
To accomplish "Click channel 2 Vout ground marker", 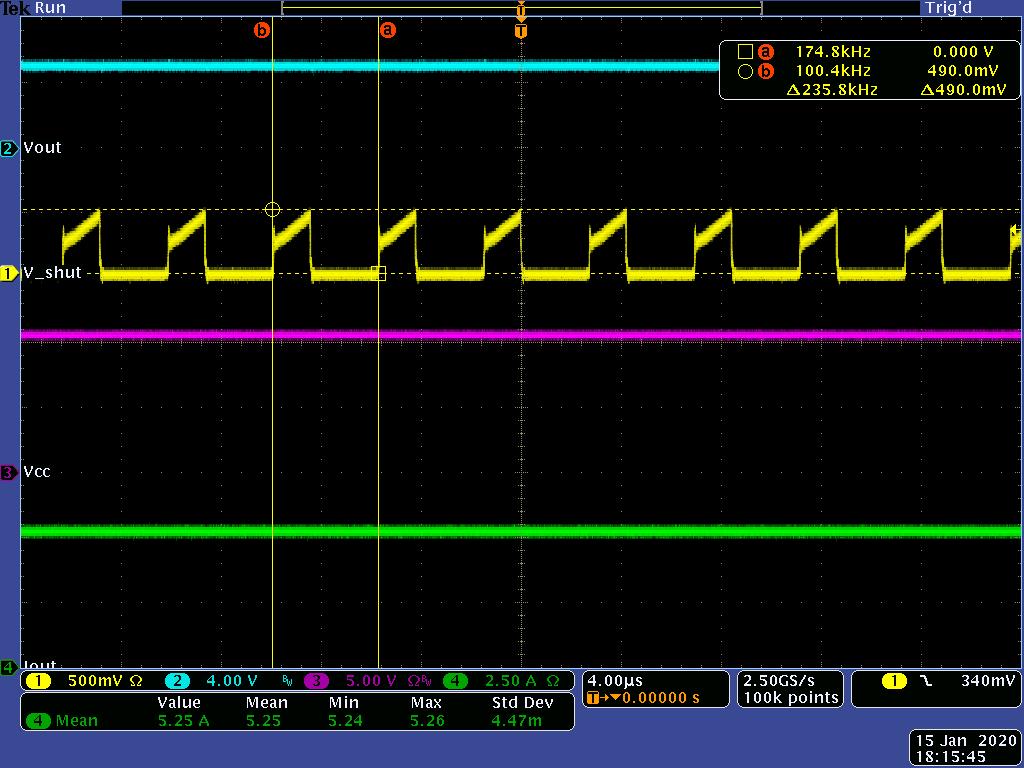I will click(x=9, y=148).
